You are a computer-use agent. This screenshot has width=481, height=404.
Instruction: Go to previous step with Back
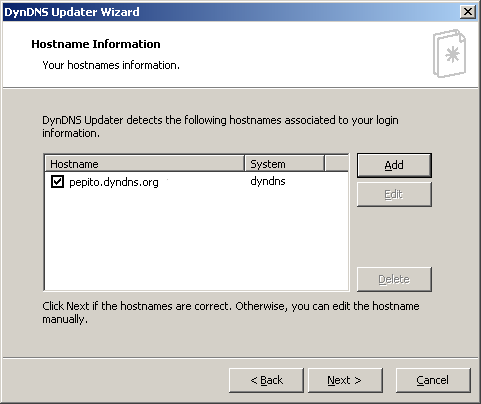click(266, 380)
